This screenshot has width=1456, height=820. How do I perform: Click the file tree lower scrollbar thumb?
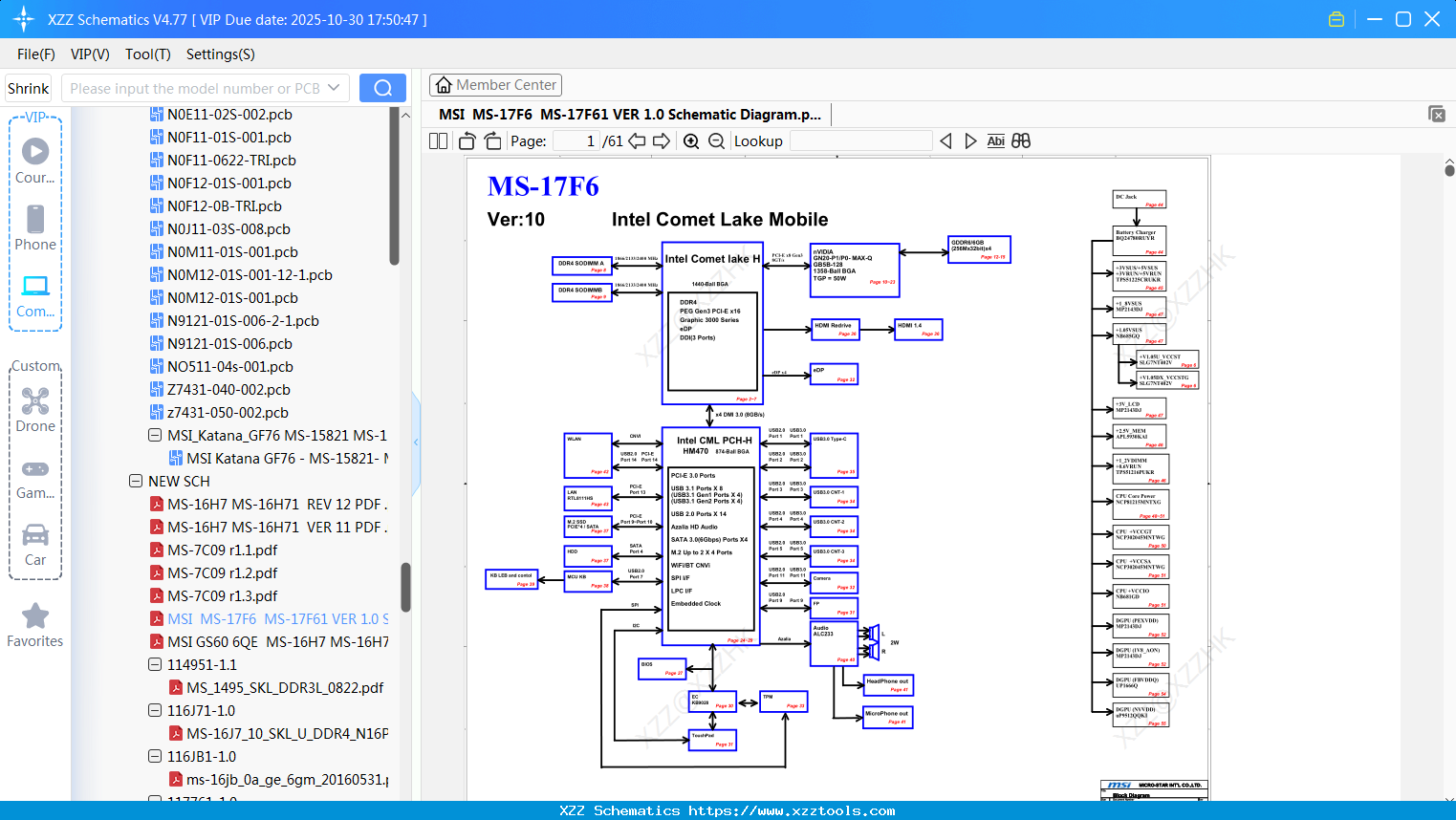click(405, 587)
